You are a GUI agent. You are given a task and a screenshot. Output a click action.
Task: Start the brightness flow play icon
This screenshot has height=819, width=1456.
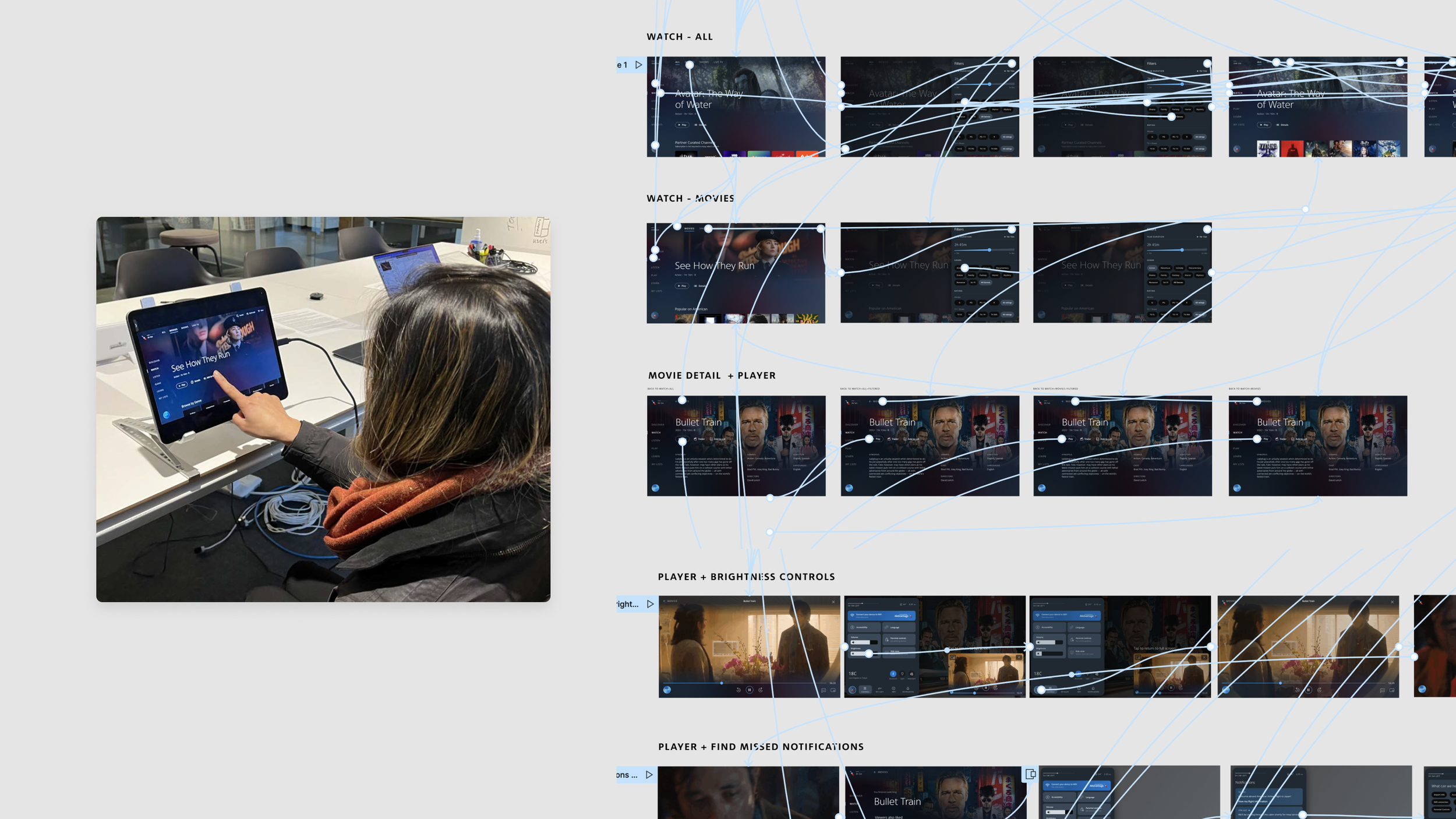click(x=651, y=604)
